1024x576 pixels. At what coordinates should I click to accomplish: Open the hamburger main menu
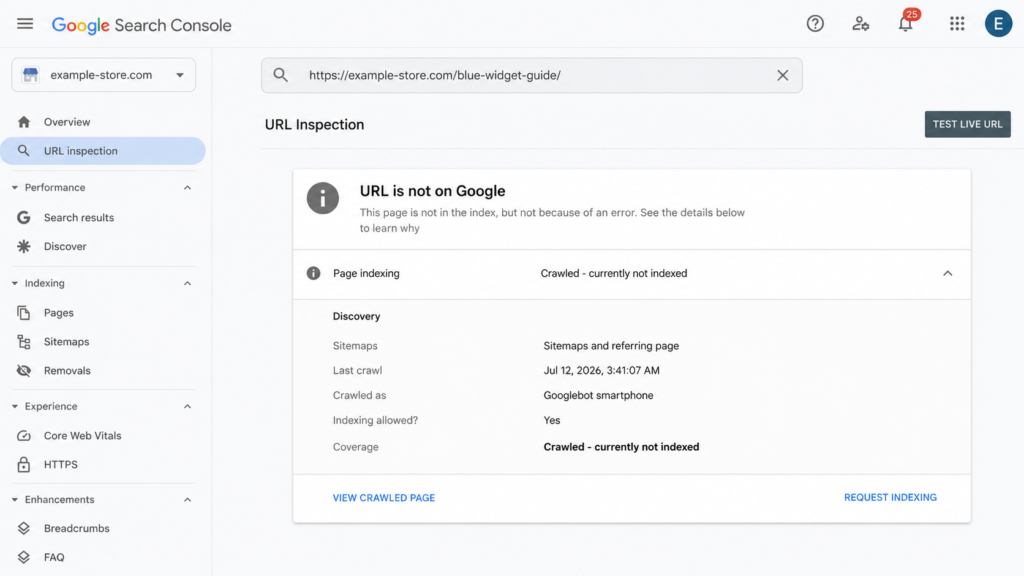[25, 24]
